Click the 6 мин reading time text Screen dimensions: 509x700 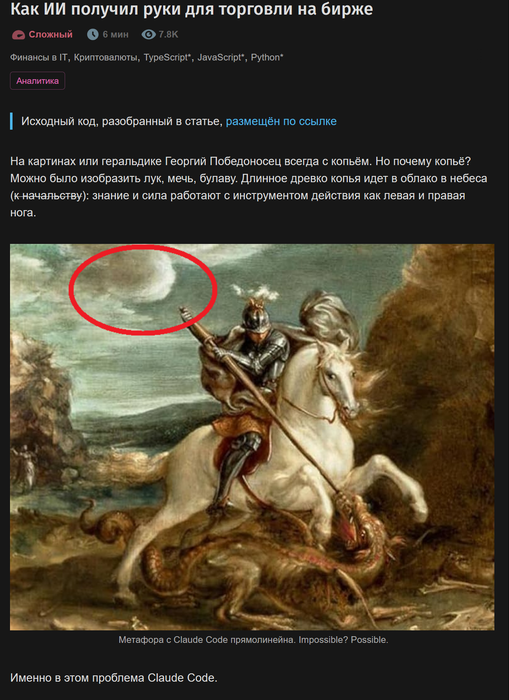pos(115,34)
